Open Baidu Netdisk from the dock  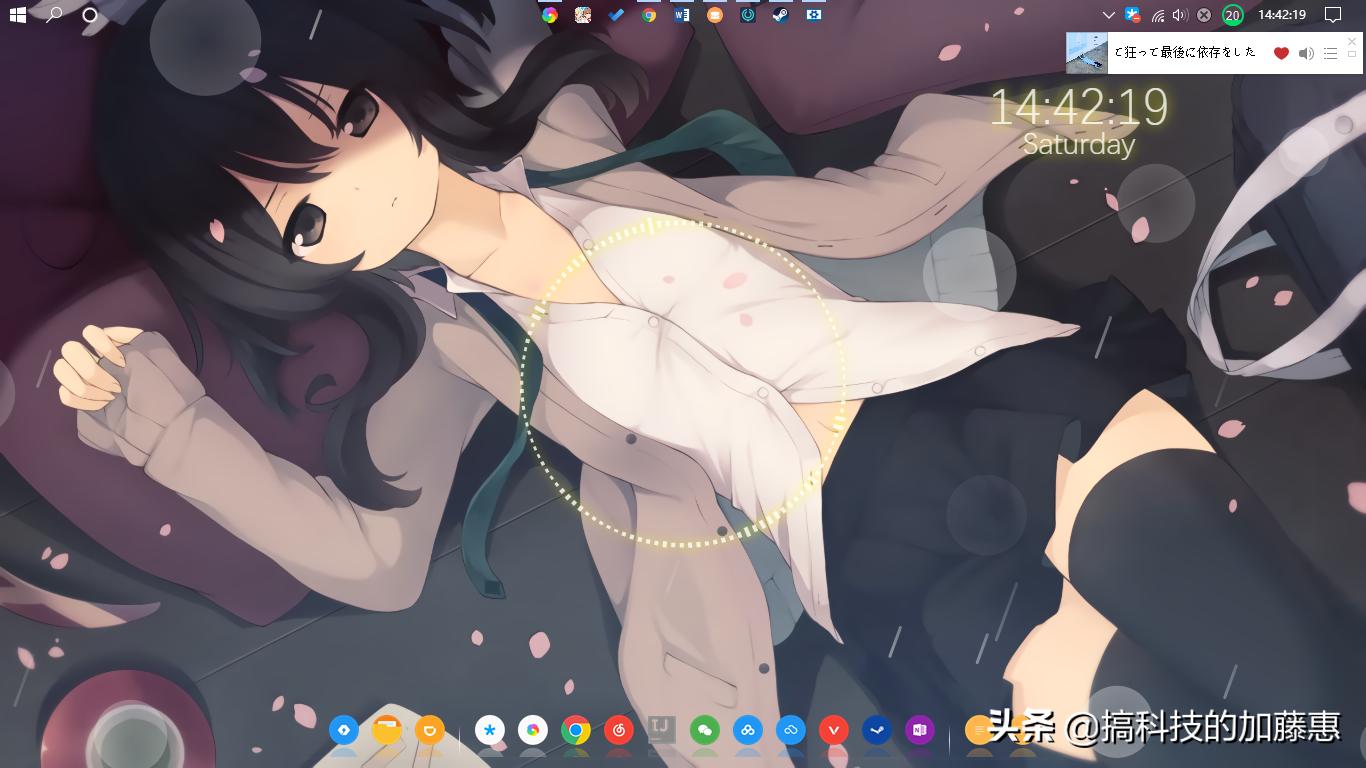748,730
